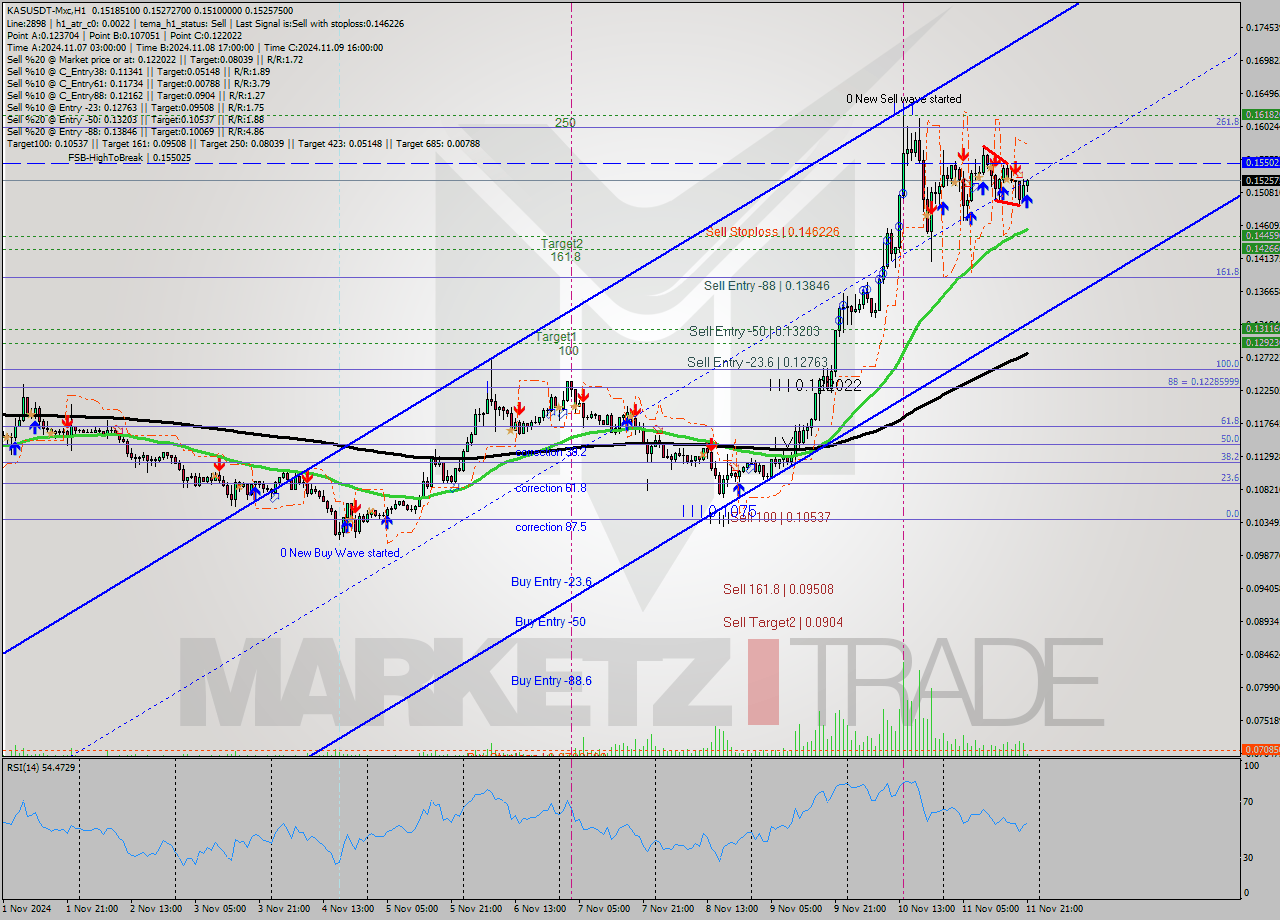Select the 'Sell Entry -88 | 0.13846' label
Viewport: 1280px width, 920px height.
[766, 286]
